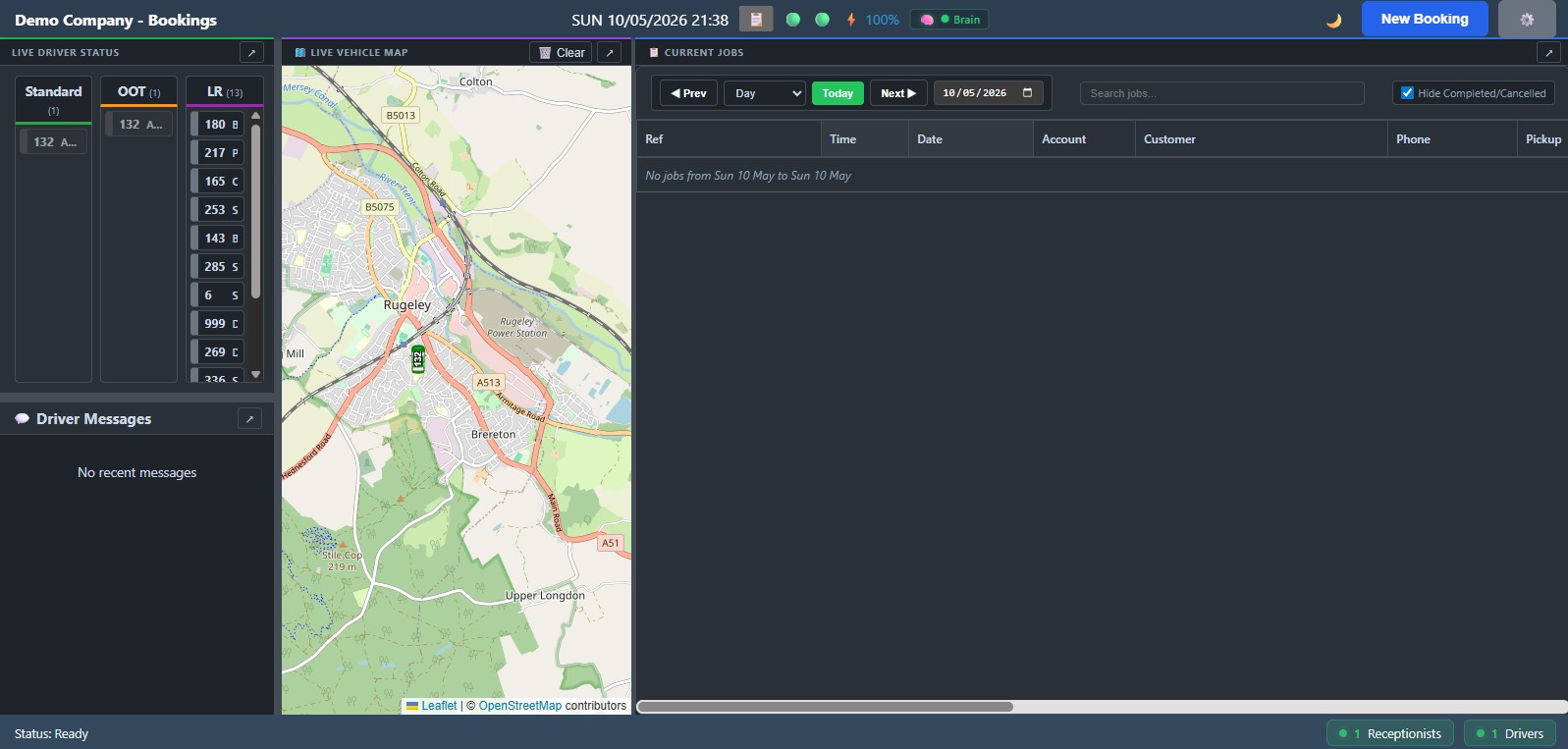Click the date field 10/05/2026
Viewport: 1568px width, 749px height.
click(988, 92)
